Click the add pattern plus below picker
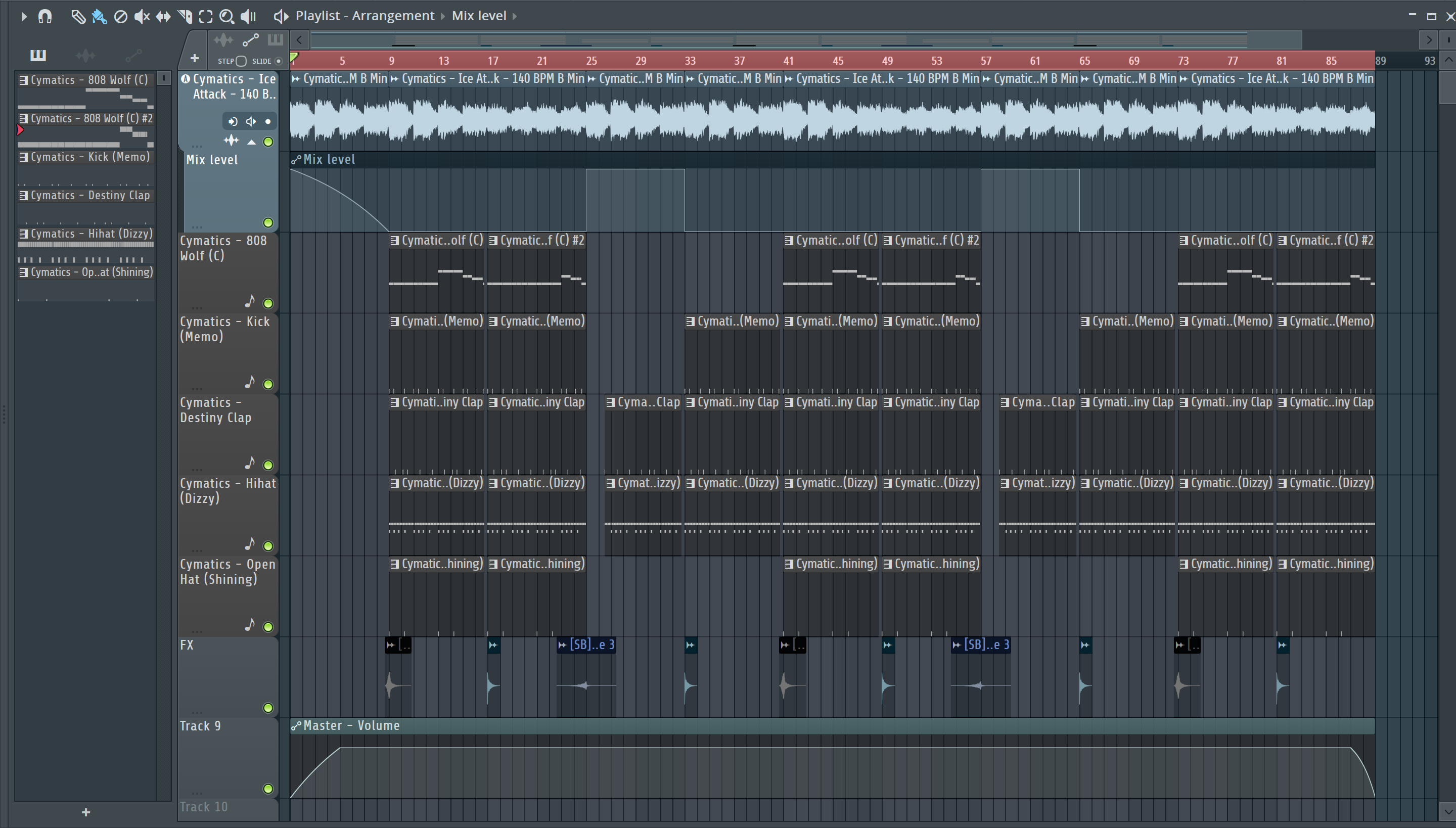Viewport: 1456px width, 828px height. click(x=86, y=812)
